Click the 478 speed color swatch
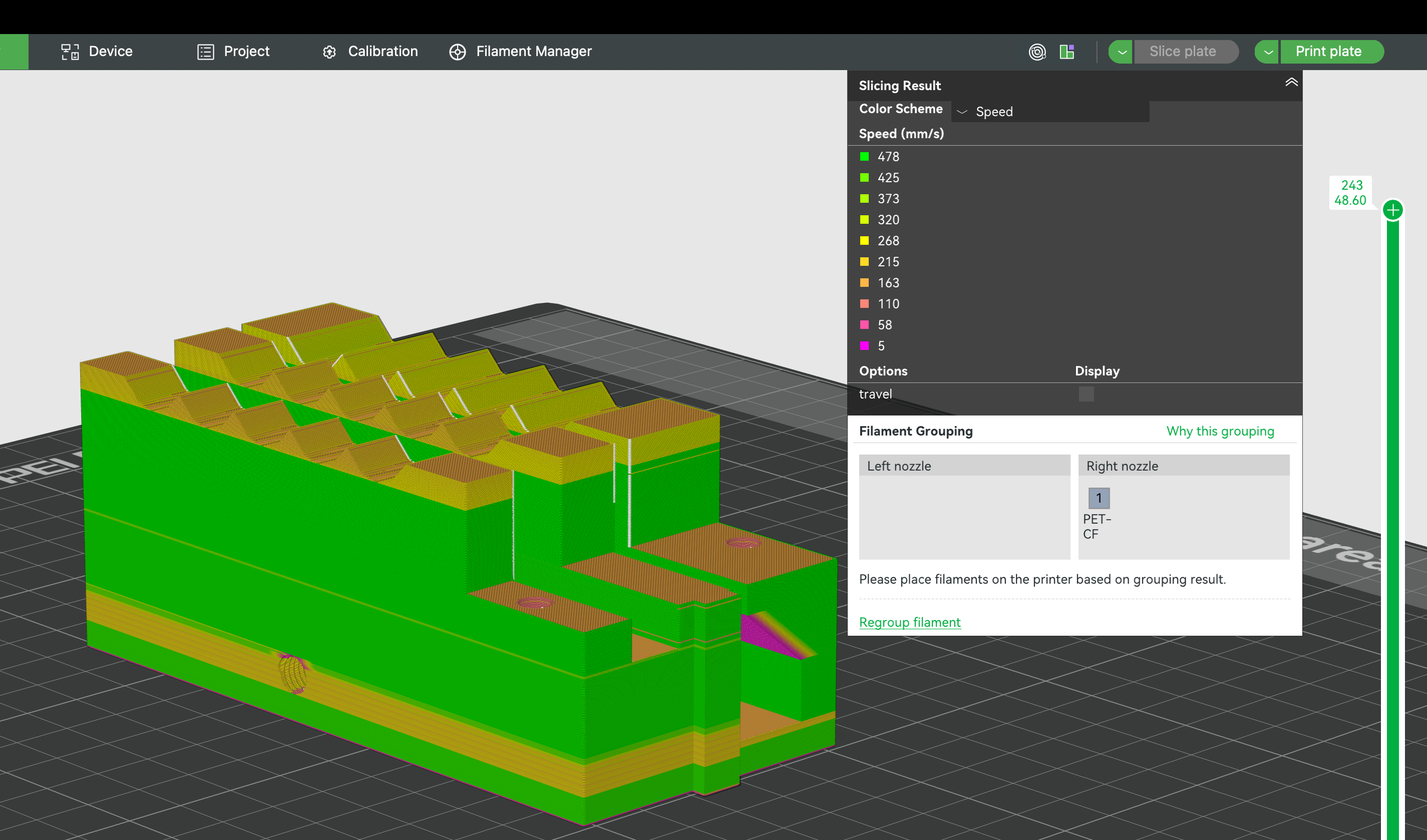This screenshot has height=840, width=1427. (x=864, y=156)
